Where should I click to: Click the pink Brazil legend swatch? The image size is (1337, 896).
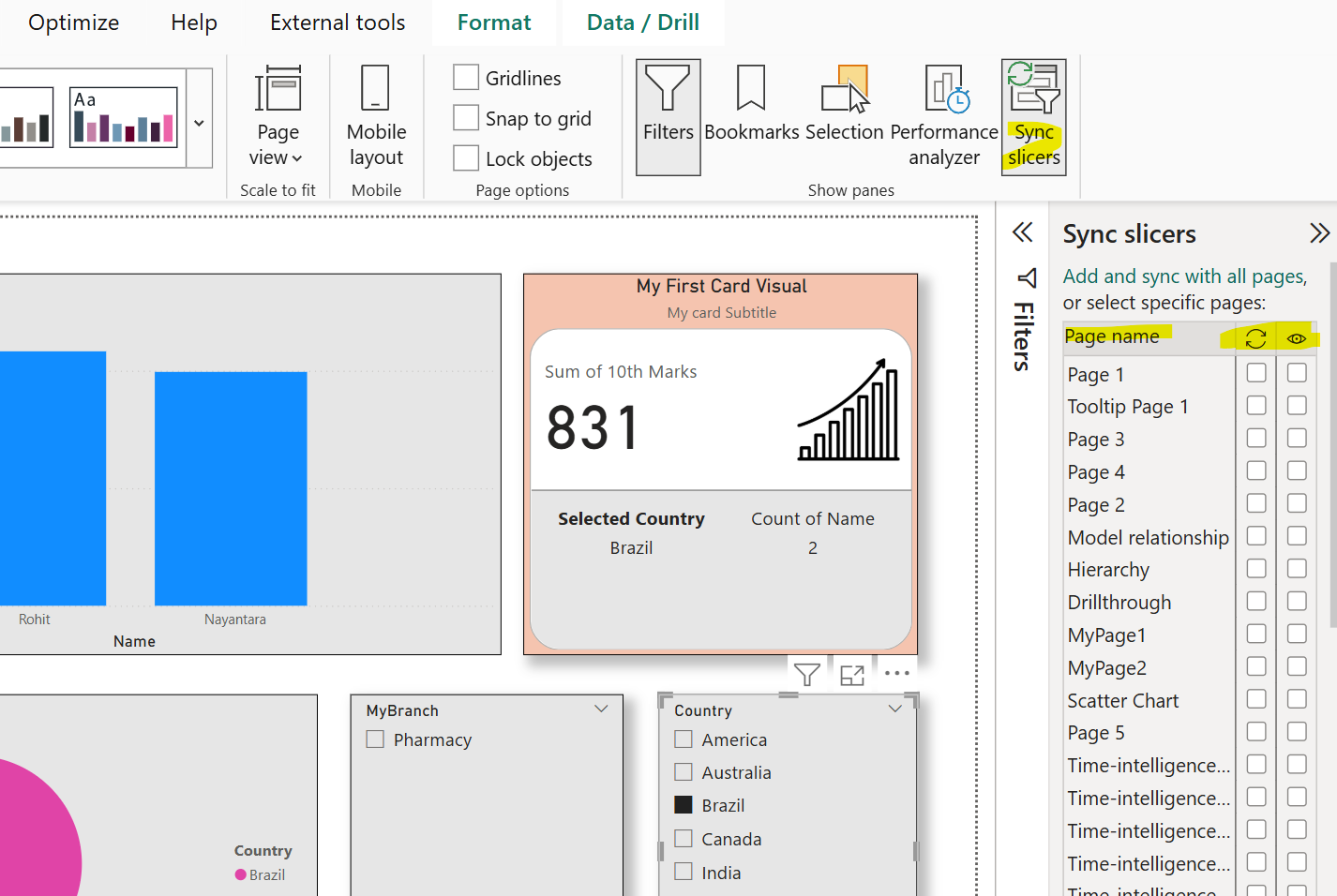pyautogui.click(x=240, y=874)
